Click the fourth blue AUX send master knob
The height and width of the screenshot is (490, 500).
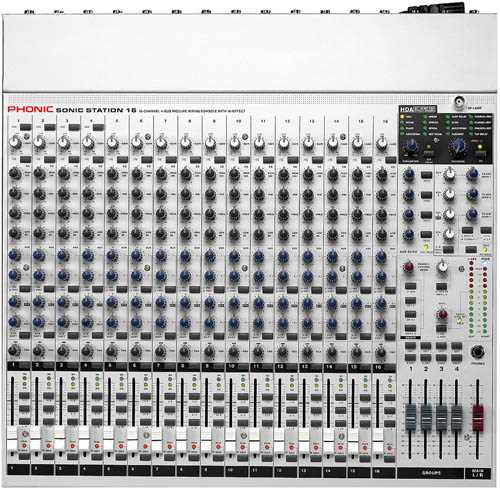[409, 235]
